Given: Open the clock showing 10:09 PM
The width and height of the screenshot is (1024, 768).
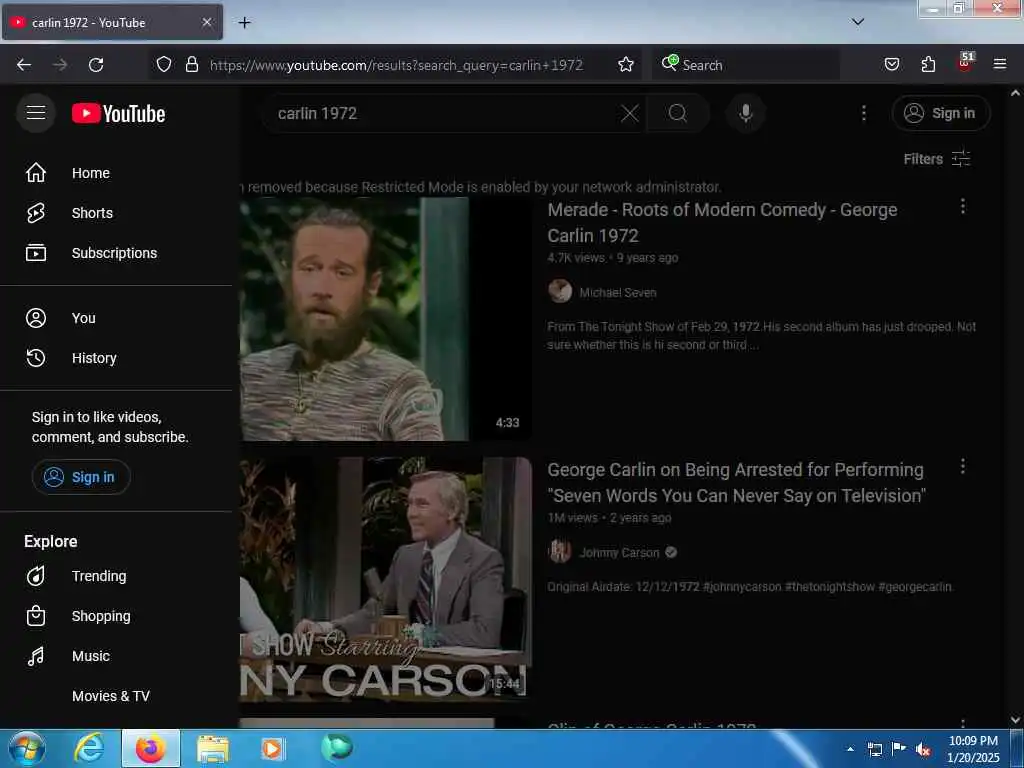Looking at the screenshot, I should click(x=973, y=749).
